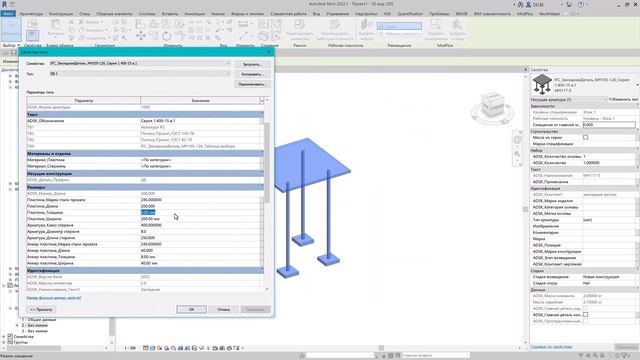Toggle the 'Масса из серии' checkbox
Viewport: 640px width, 360px height.
(x=585, y=138)
